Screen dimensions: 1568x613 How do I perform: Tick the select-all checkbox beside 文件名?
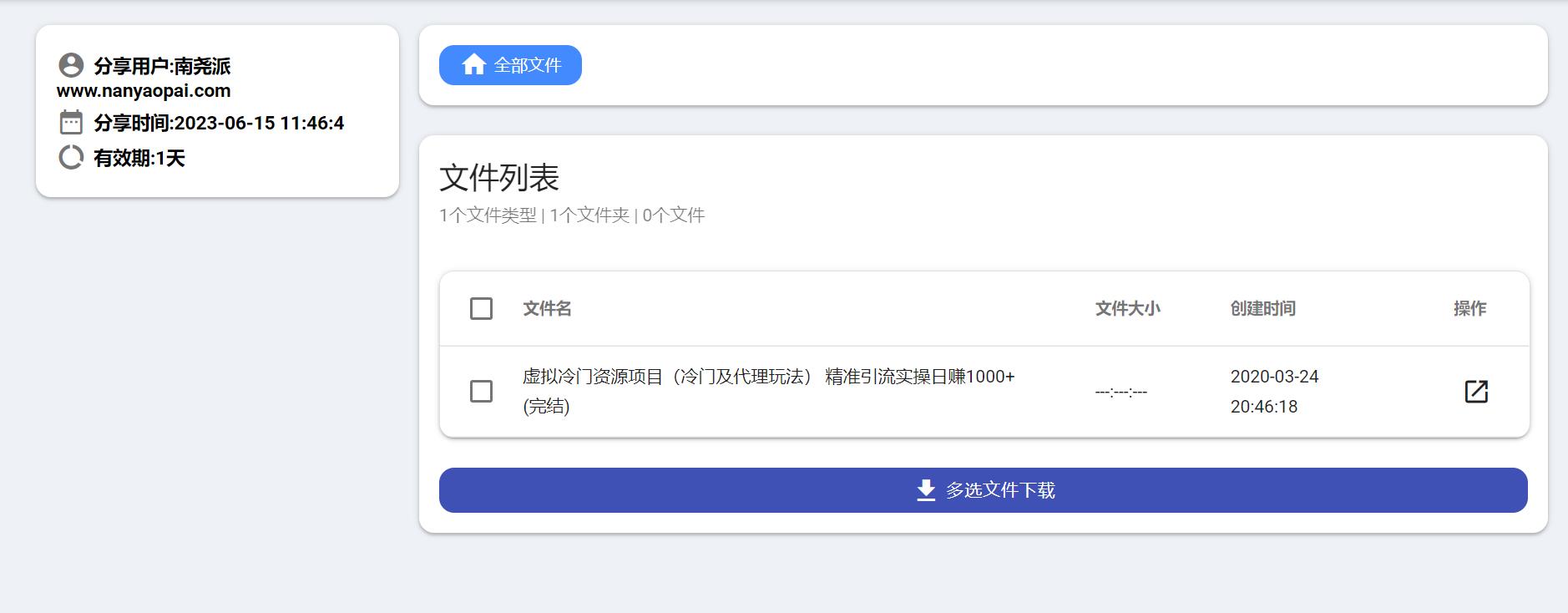(x=481, y=309)
